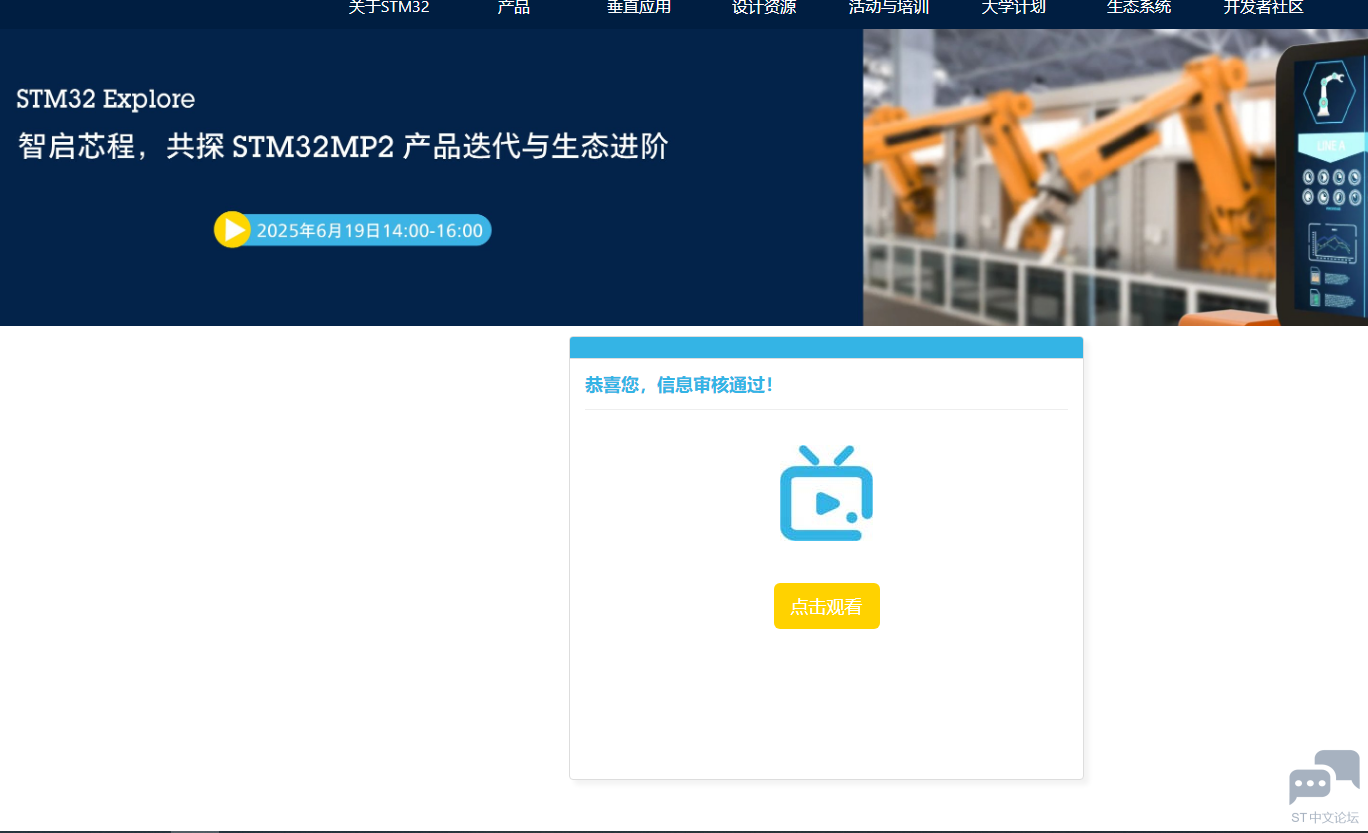This screenshot has width=1368, height=833.
Task: Click the yellow play icon on the banner
Action: (232, 230)
